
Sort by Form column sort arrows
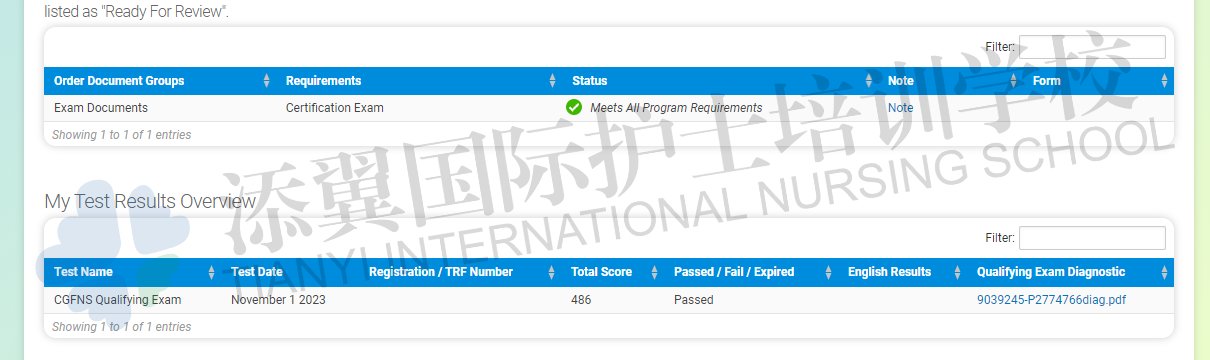coord(1164,81)
